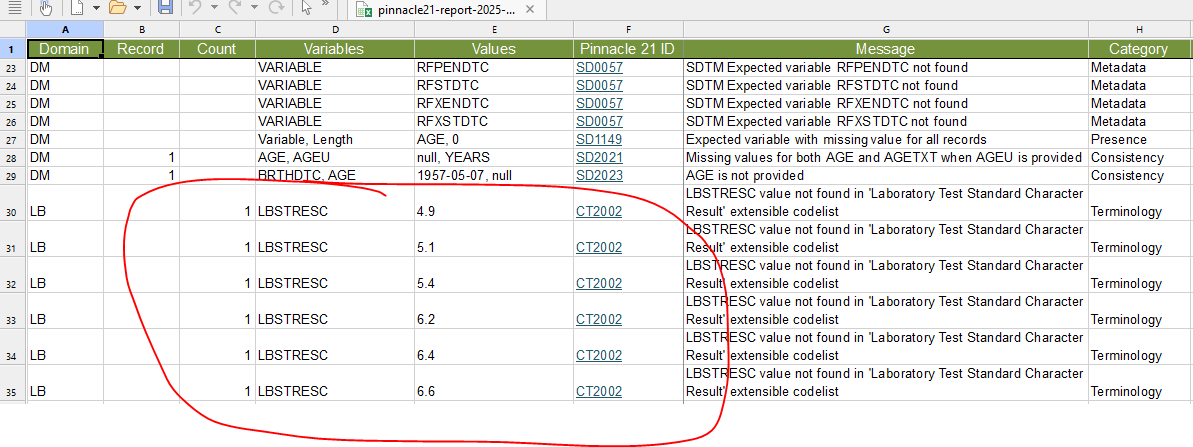Select the LB domain cell in row 35

(x=65, y=385)
